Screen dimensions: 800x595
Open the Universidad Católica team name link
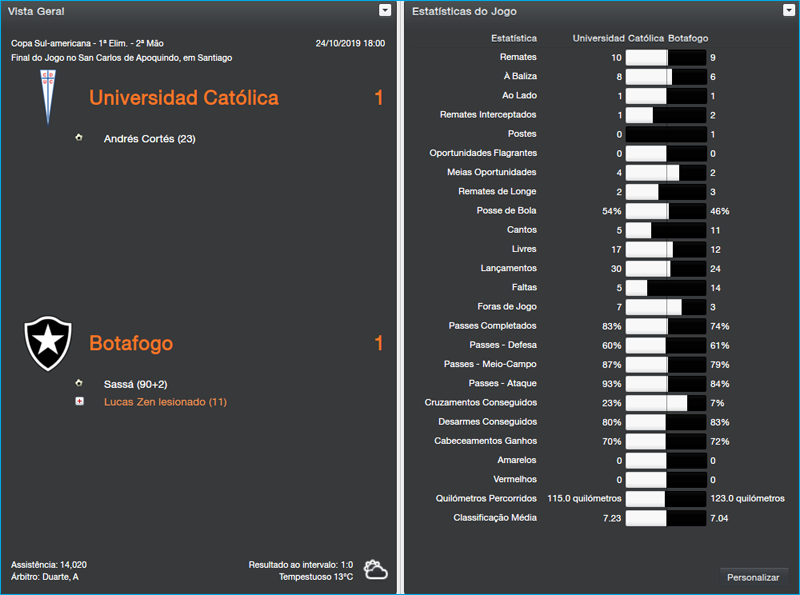(x=184, y=98)
